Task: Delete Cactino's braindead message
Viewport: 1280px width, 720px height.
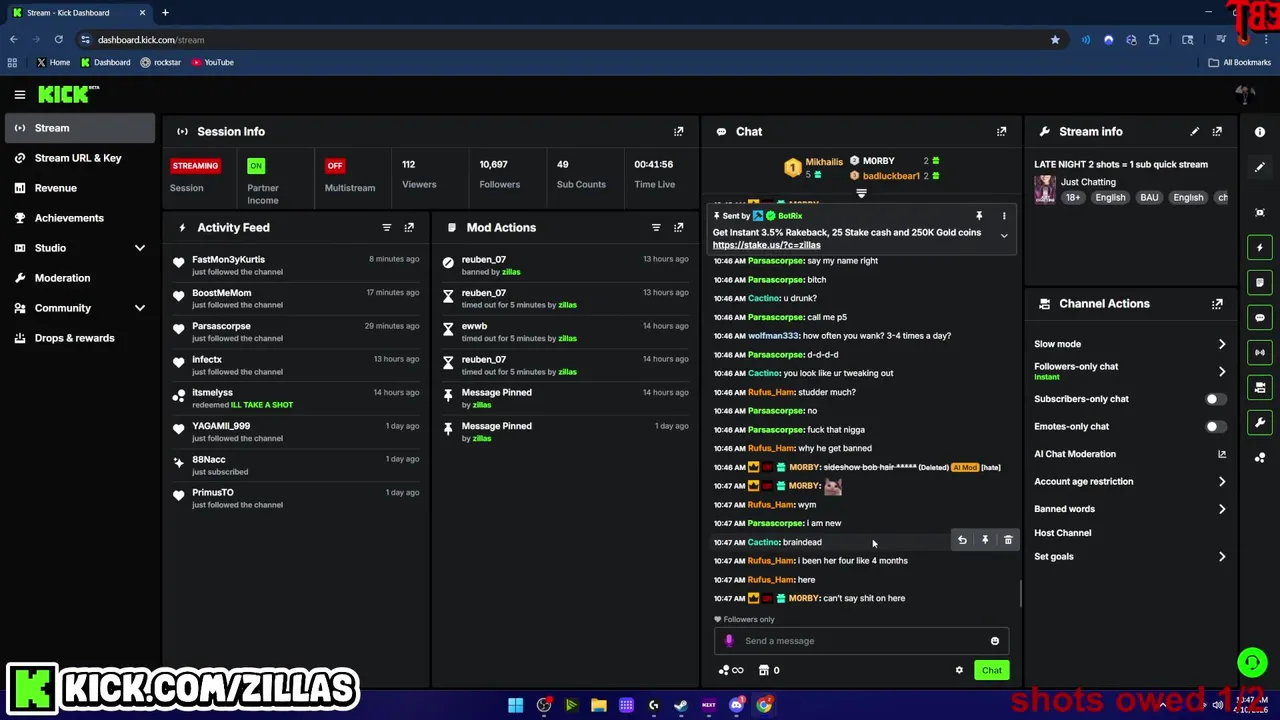Action: [1008, 540]
